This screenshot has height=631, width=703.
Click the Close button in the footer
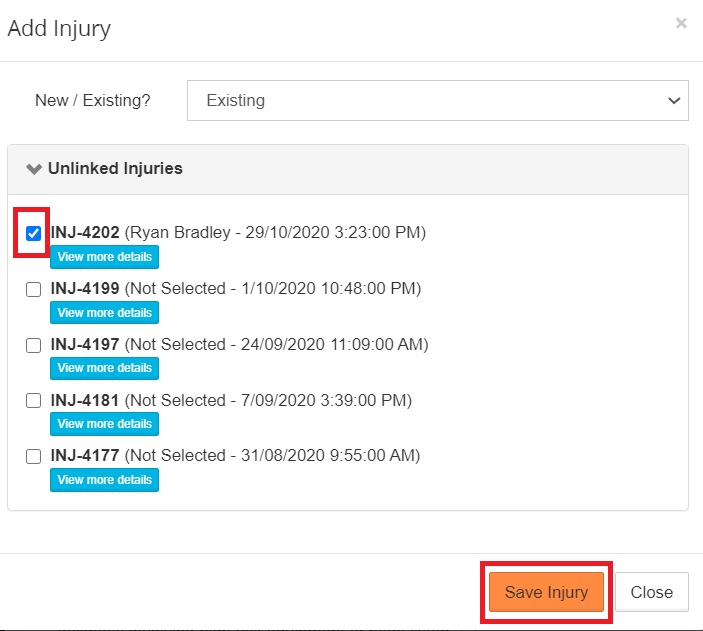coord(651,592)
